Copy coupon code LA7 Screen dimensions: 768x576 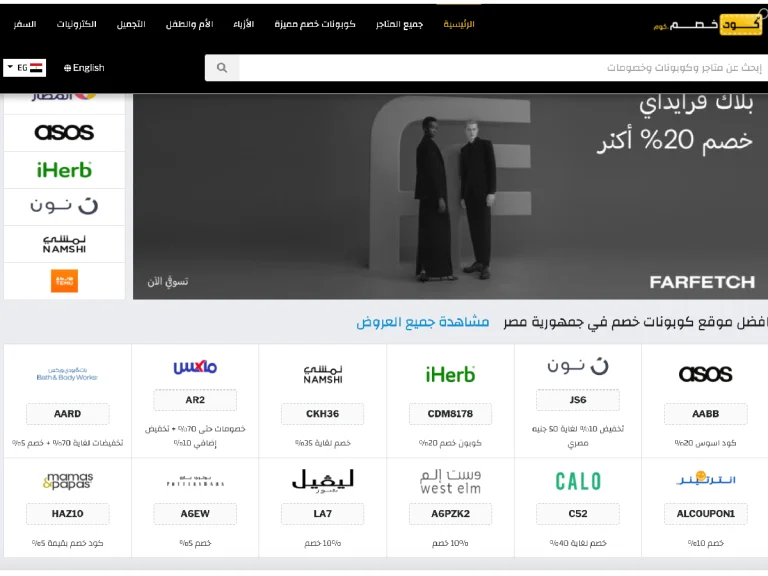coord(323,514)
